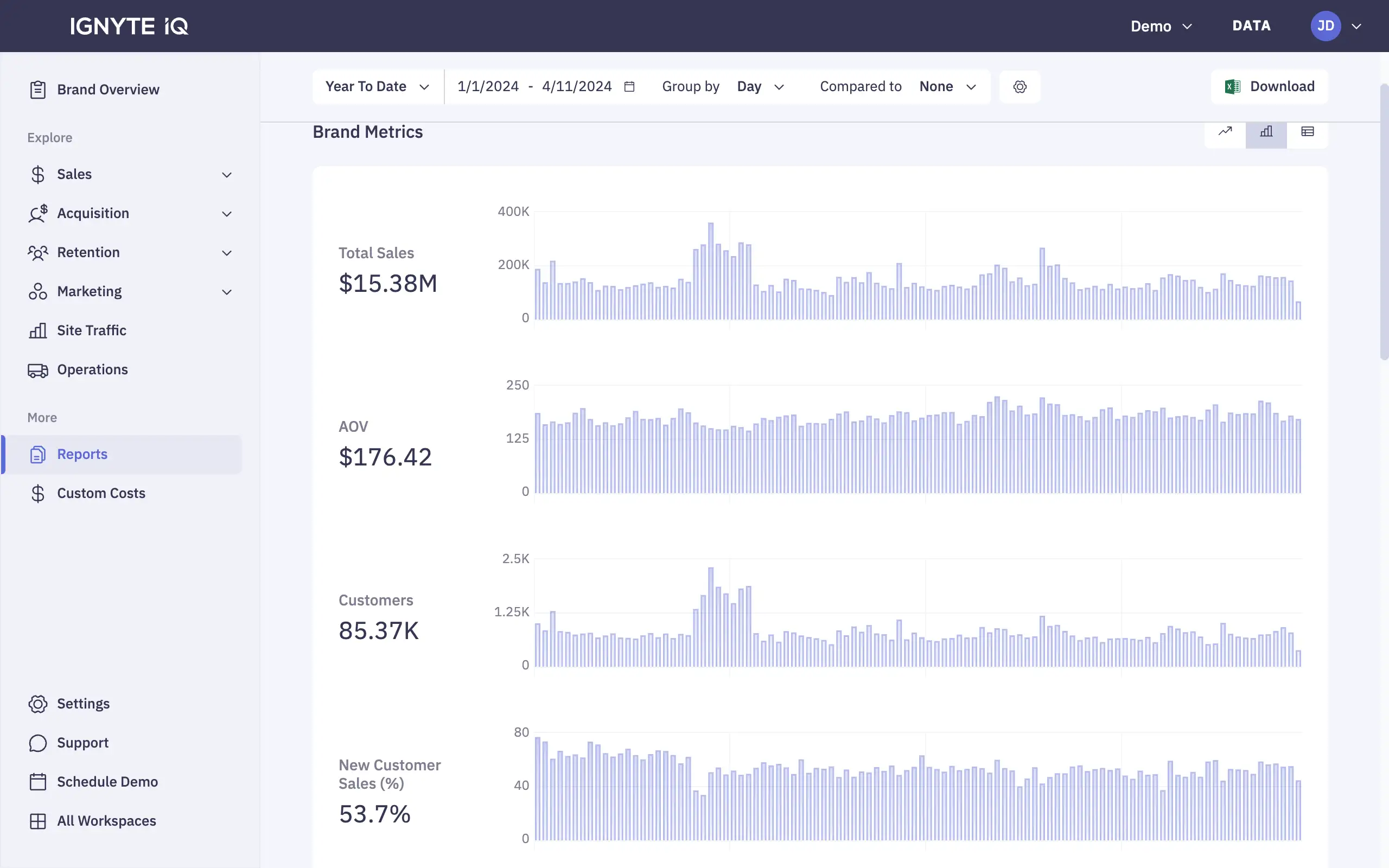
Task: Click the Support chat bubble icon
Action: 38,743
